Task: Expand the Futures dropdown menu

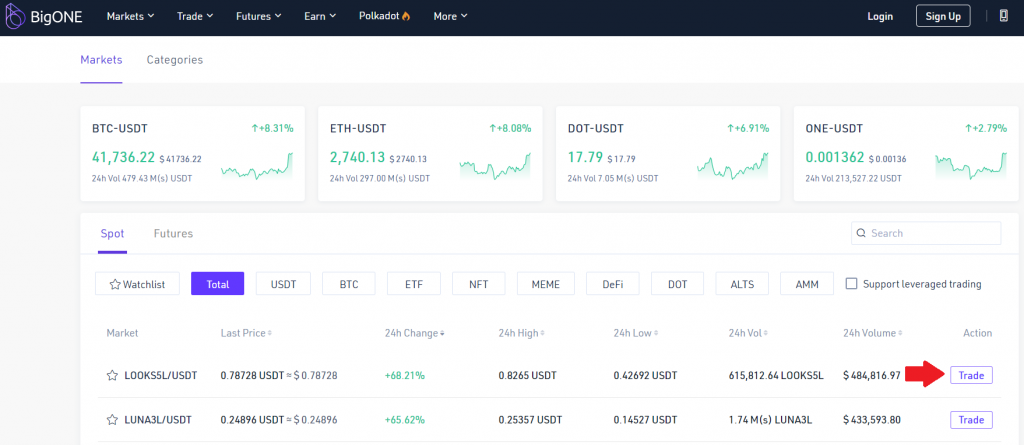Action: tap(259, 16)
